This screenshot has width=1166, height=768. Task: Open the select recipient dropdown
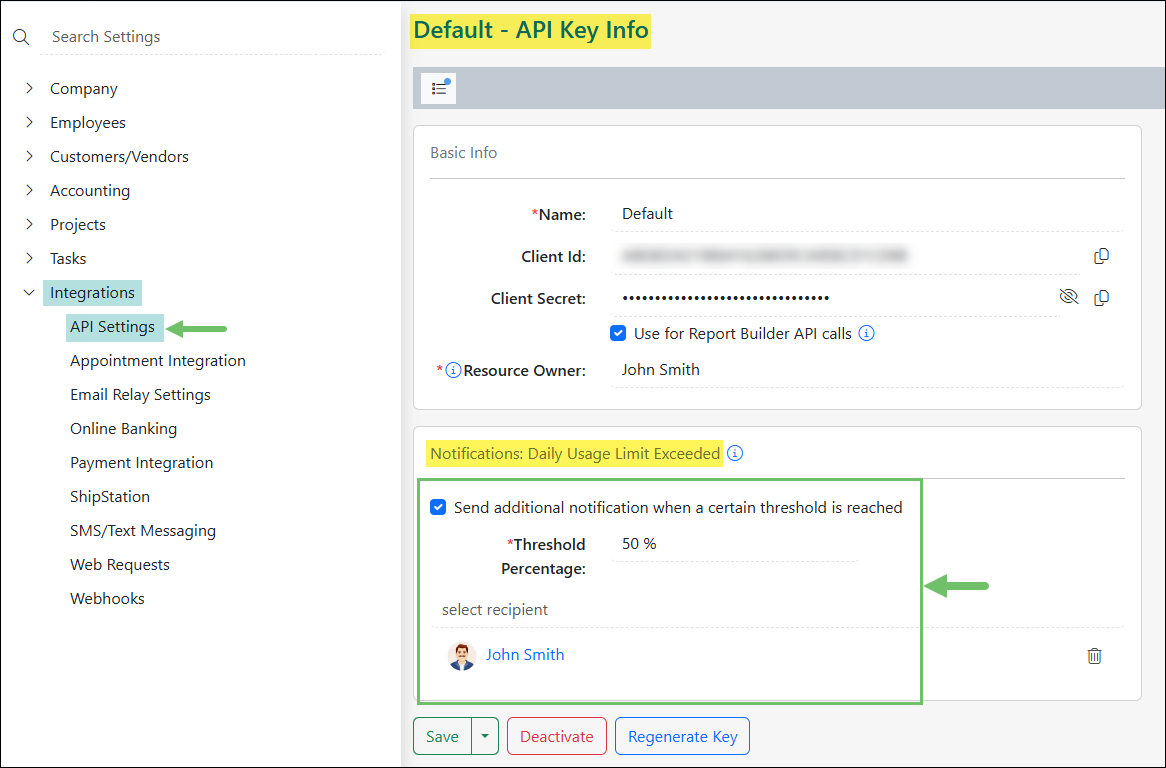pos(777,610)
